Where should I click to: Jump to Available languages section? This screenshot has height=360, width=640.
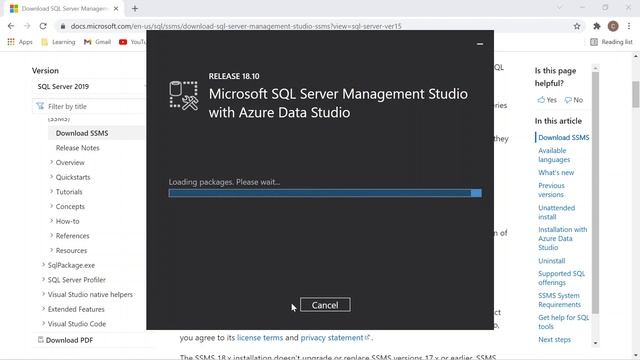(x=554, y=155)
